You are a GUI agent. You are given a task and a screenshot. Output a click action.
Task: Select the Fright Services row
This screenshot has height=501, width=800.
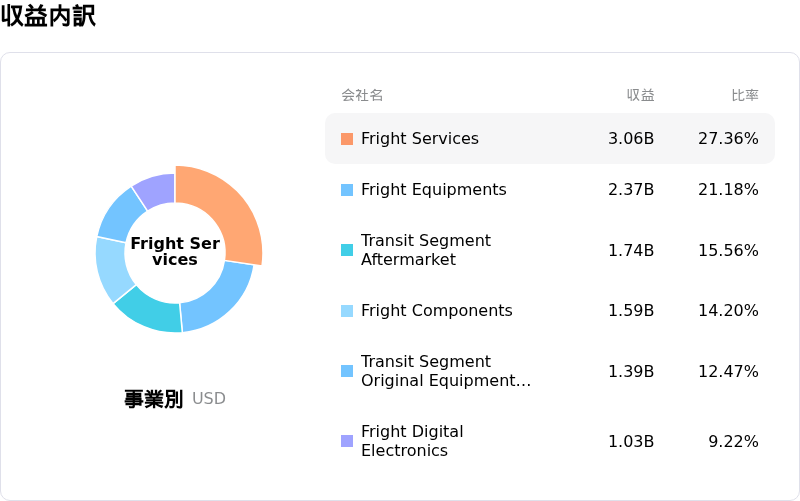[550, 138]
